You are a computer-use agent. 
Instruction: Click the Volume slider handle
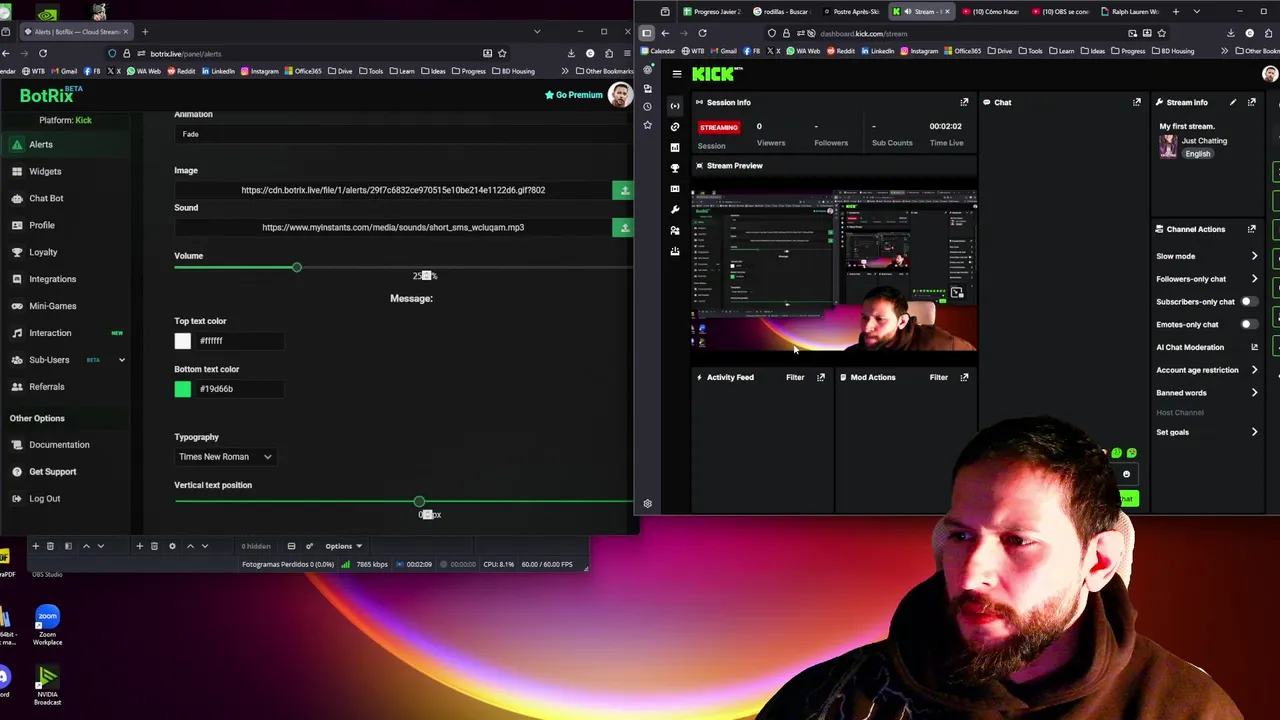[296, 268]
